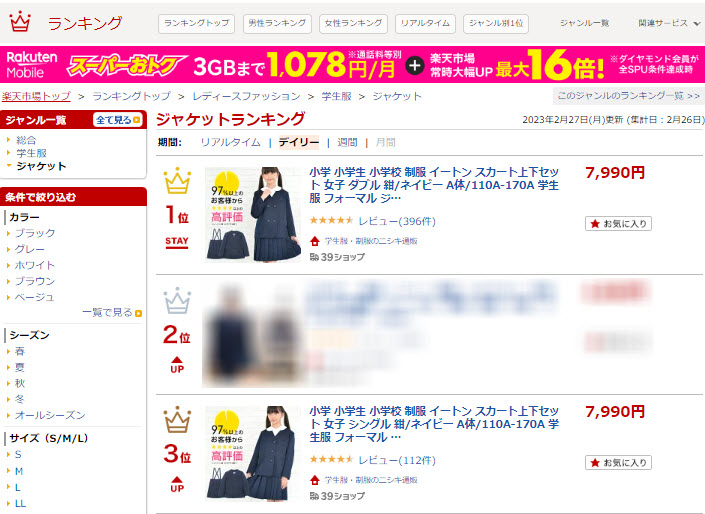Image resolution: width=705 pixels, height=514 pixels.
Task: Expand the color list with 一覧で見る
Action: (x=112, y=313)
